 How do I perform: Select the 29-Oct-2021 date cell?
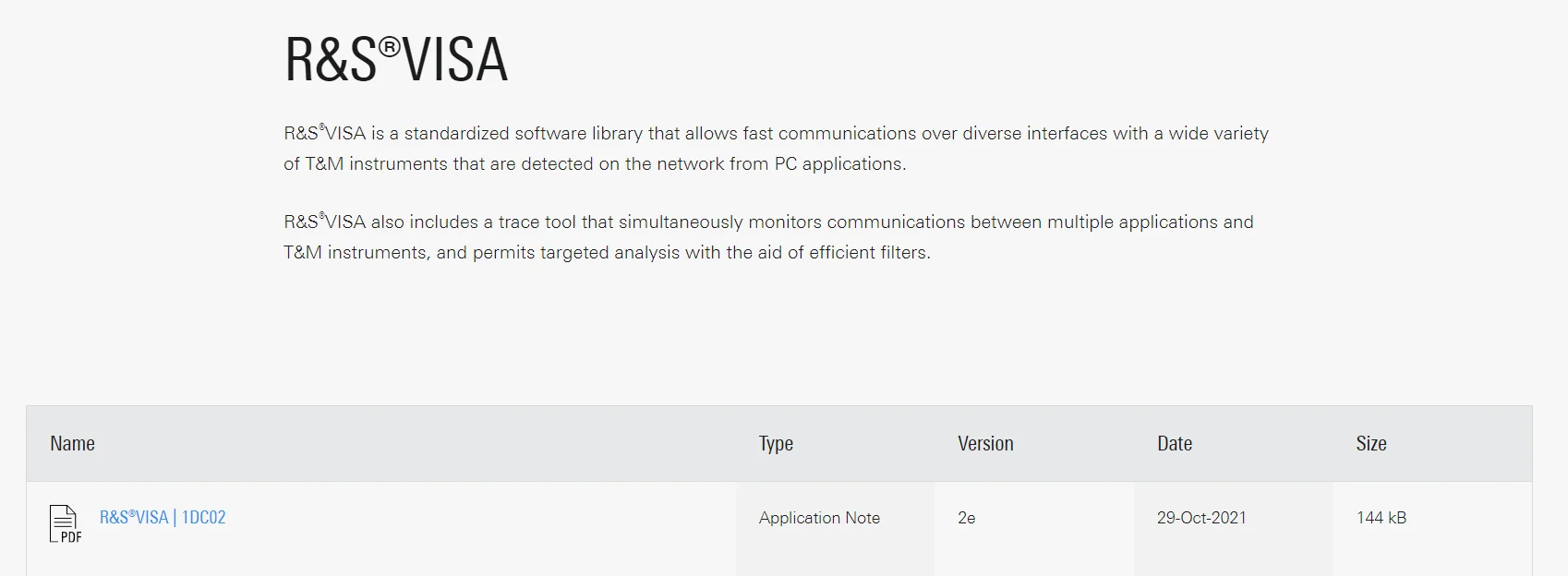click(x=1201, y=518)
